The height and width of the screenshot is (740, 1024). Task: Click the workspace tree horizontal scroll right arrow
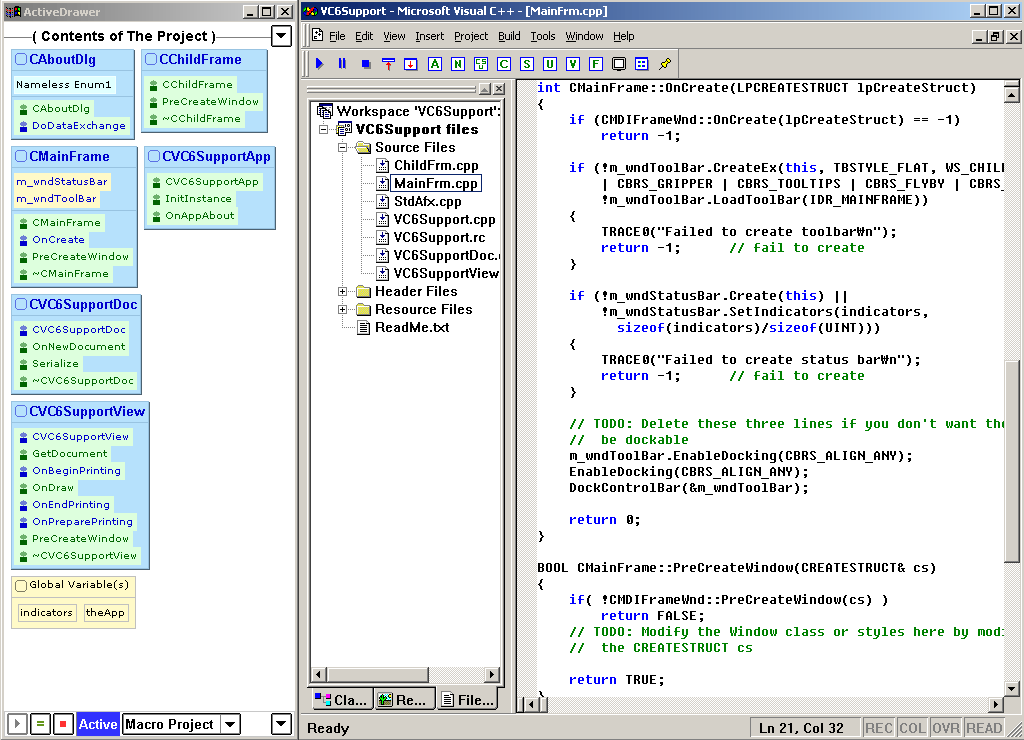(492, 674)
